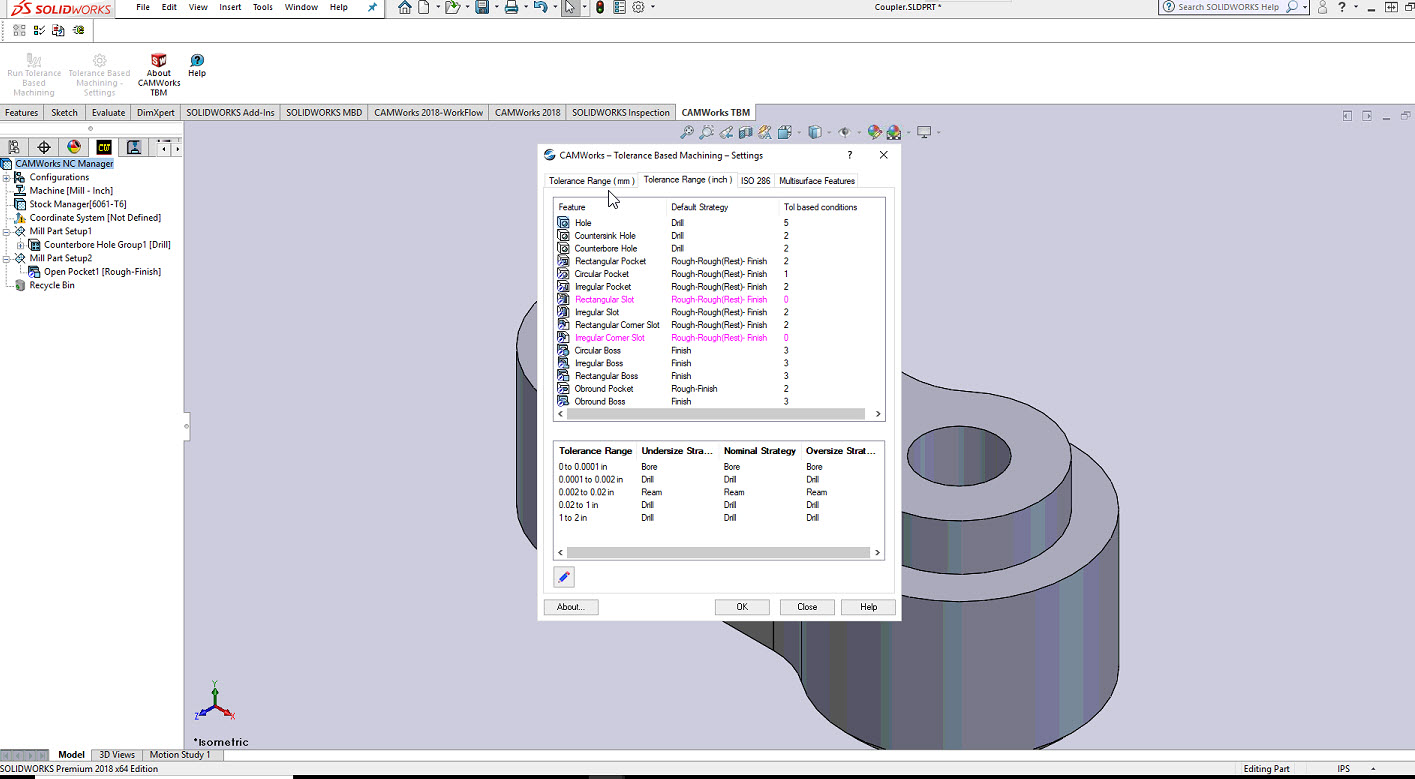Click the Close button in dialog
This screenshot has width=1415, height=779.
tap(807, 607)
